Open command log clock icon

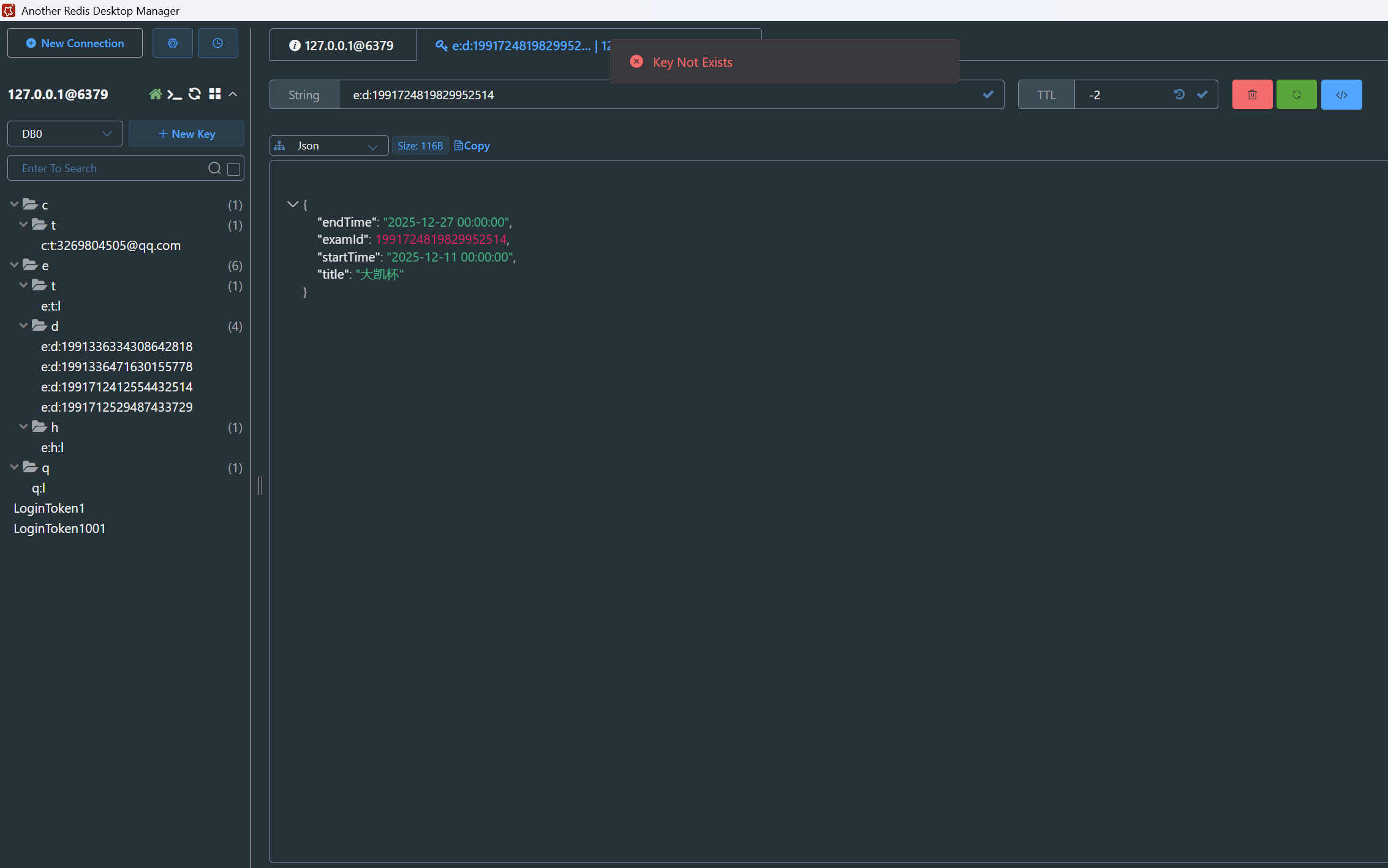217,43
